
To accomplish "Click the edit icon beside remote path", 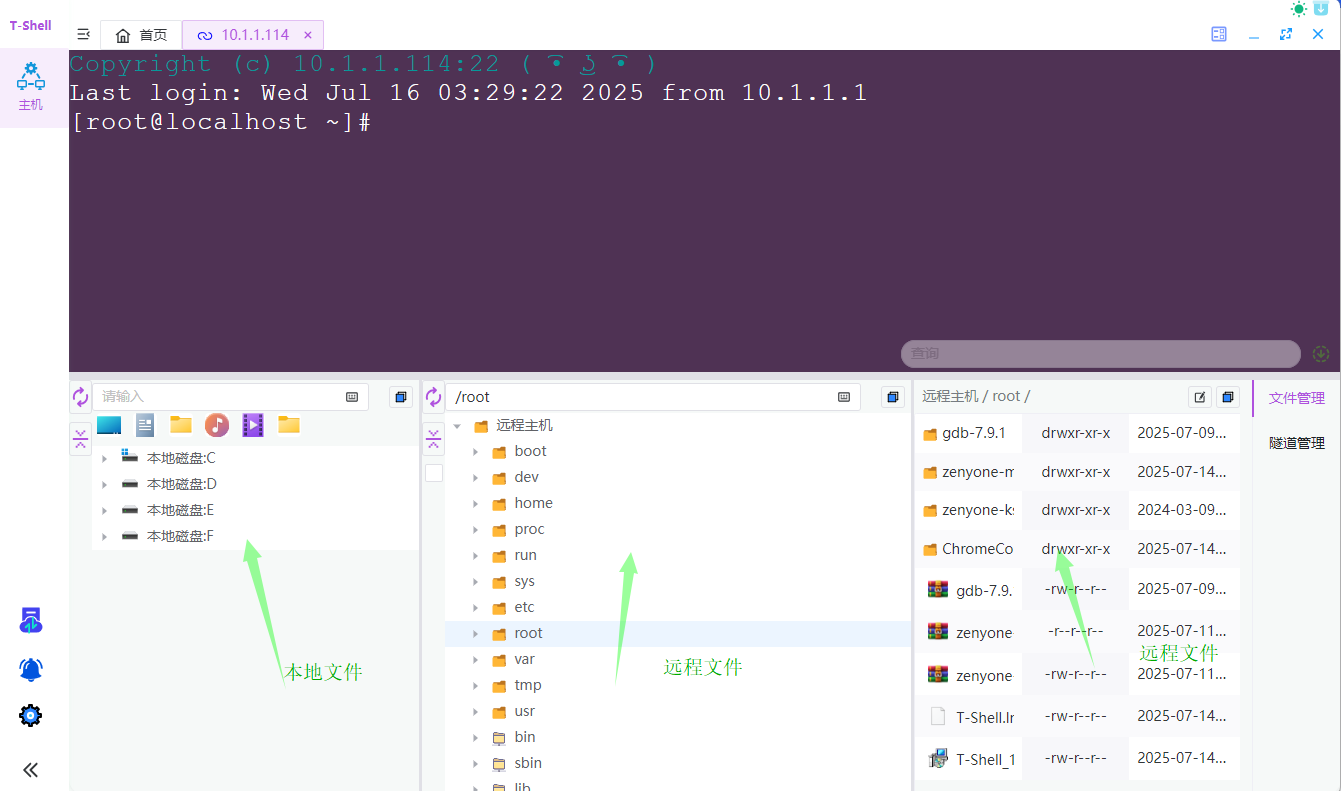I will [x=1200, y=397].
